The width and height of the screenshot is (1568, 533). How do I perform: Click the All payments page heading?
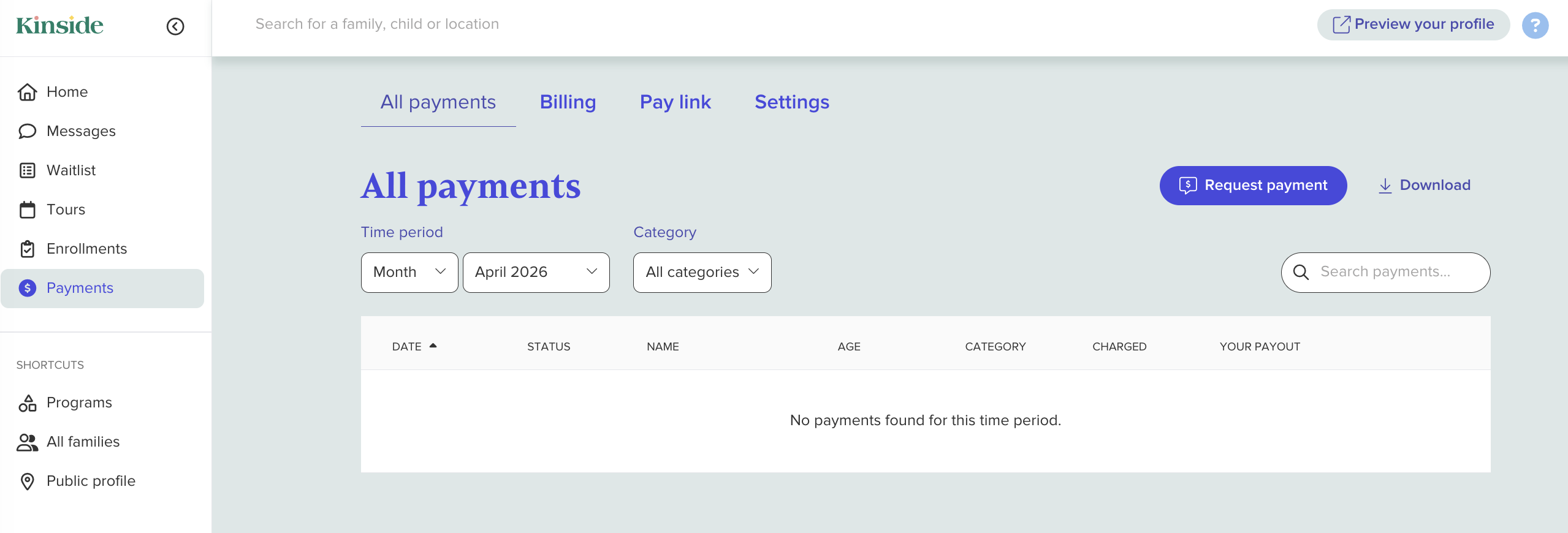[471, 186]
